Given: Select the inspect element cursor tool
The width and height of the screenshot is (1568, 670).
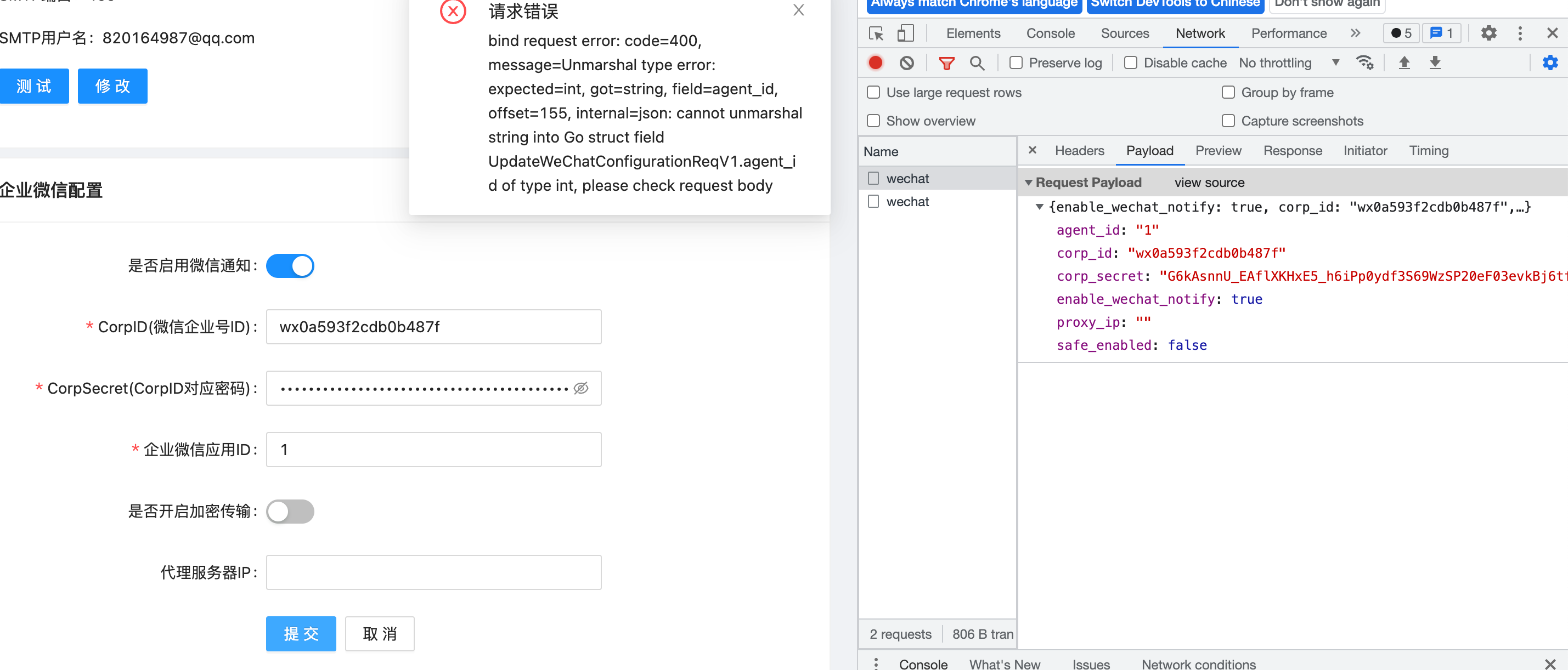Looking at the screenshot, I should click(x=876, y=33).
